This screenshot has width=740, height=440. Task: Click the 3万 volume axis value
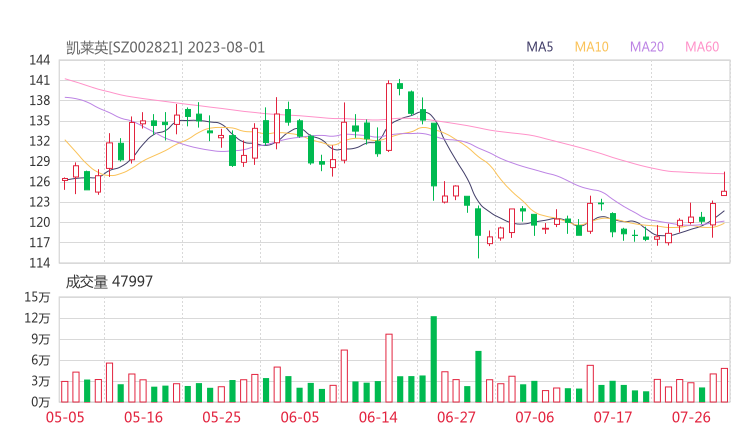pos(41,381)
